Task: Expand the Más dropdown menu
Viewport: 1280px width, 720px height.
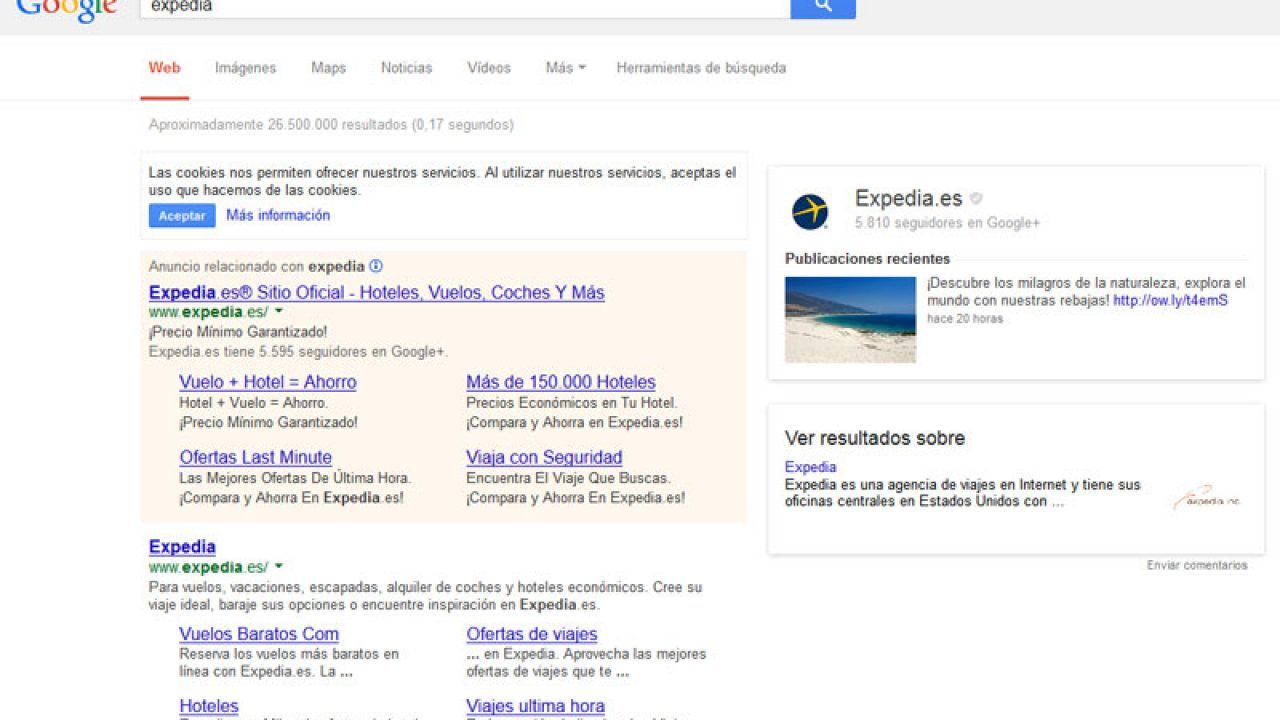Action: pyautogui.click(x=565, y=68)
